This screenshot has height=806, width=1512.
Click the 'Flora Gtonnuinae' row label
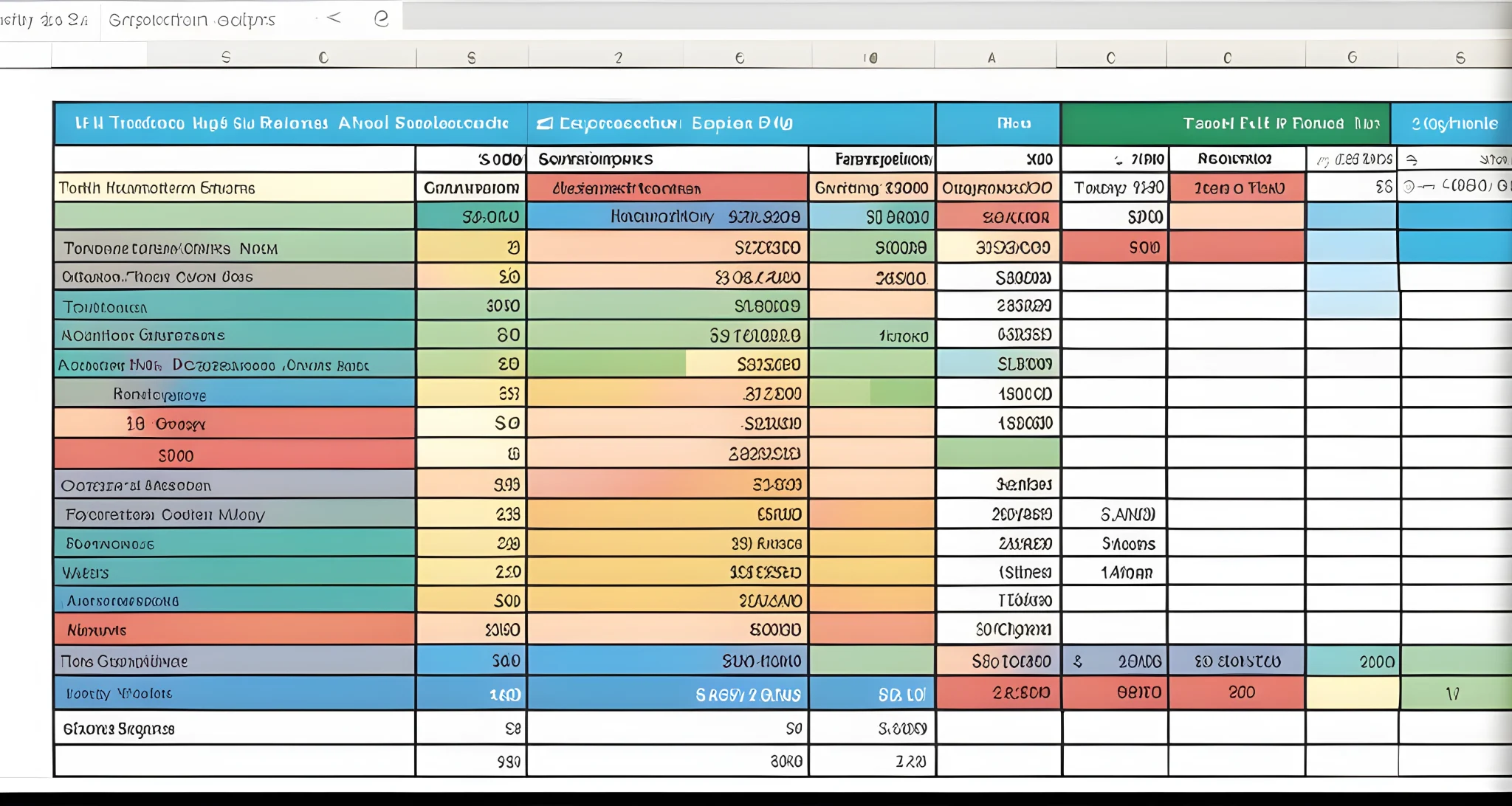(x=234, y=661)
